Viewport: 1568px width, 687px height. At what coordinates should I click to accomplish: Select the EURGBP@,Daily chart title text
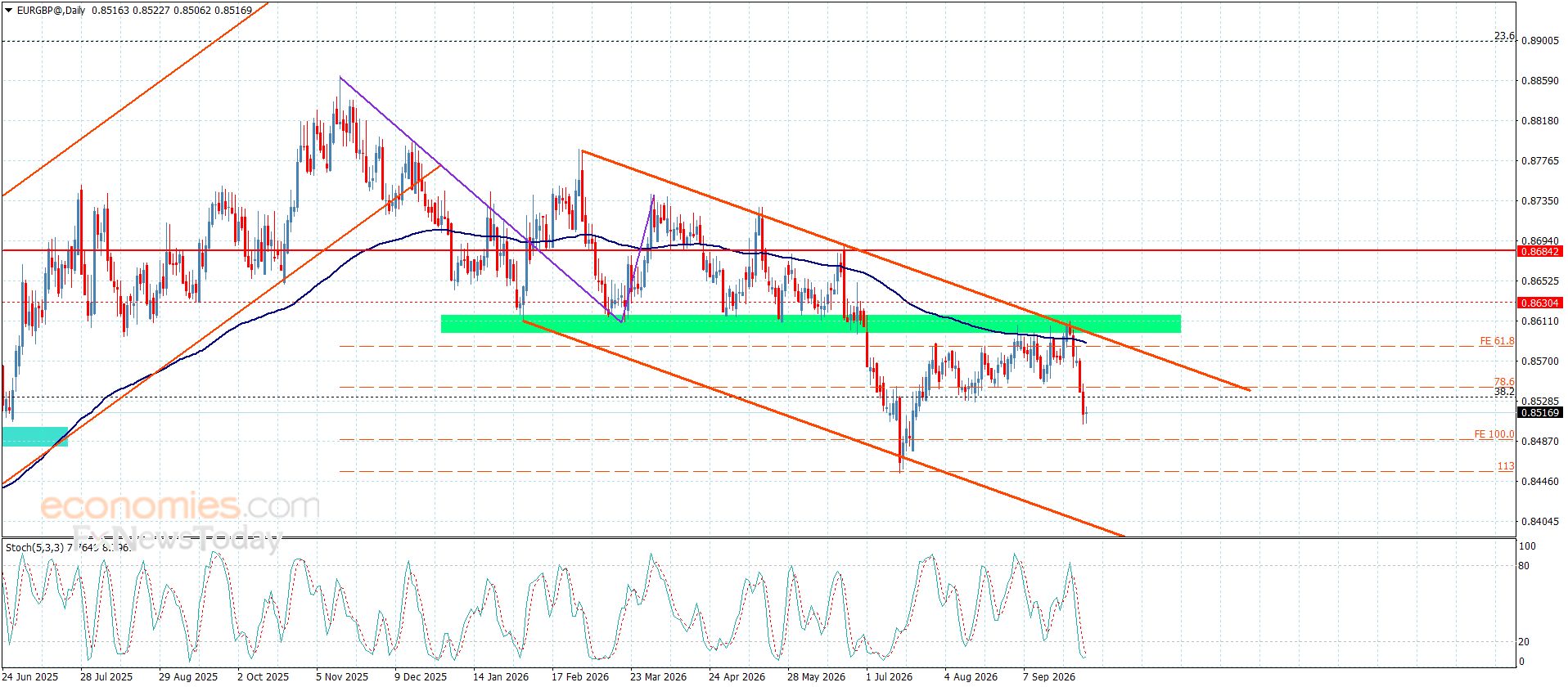click(51, 11)
